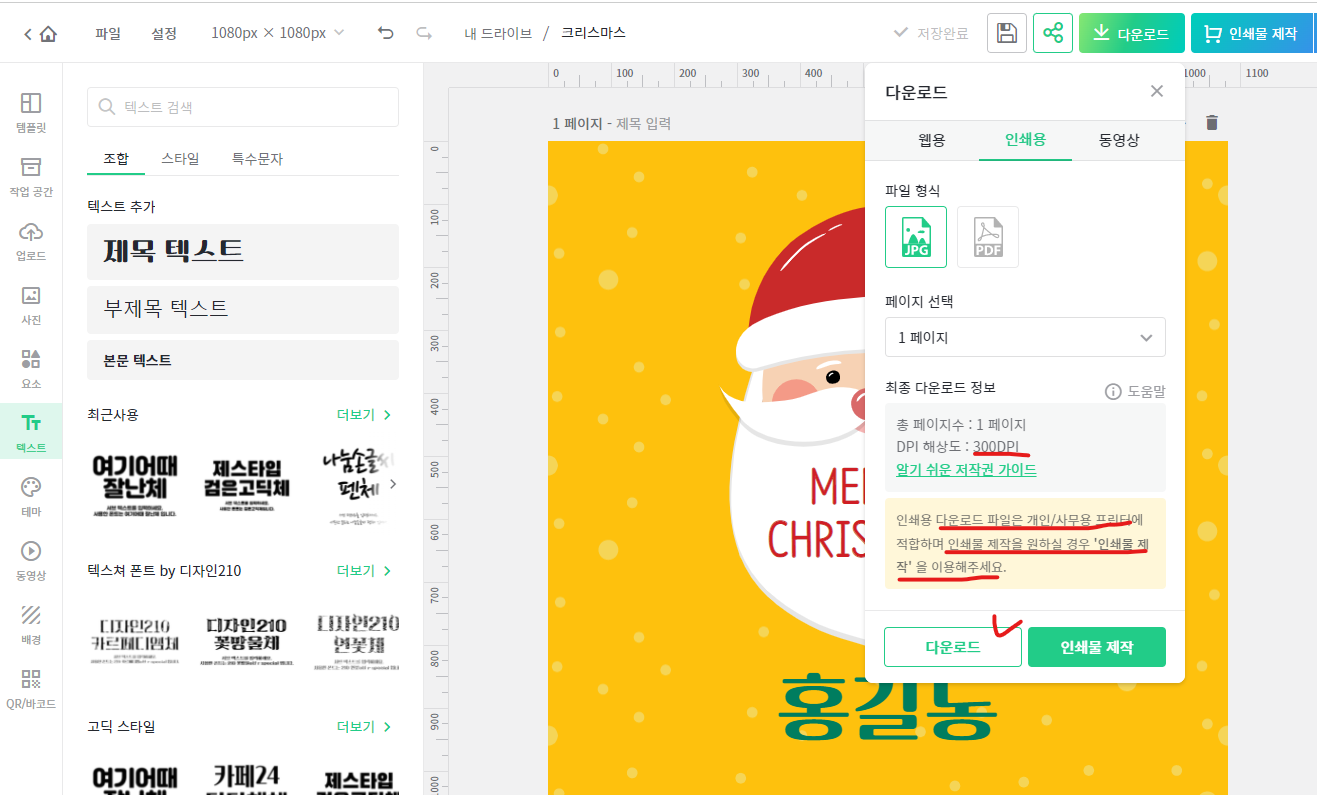The image size is (1317, 795).
Task: Open the 업로드 sidebar panel
Action: pyautogui.click(x=31, y=240)
